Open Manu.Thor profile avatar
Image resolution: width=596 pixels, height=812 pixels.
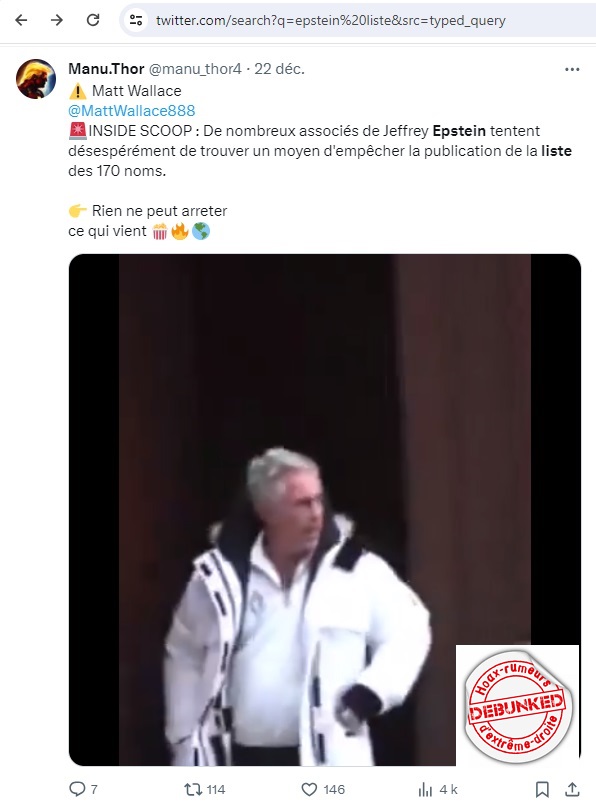36,79
